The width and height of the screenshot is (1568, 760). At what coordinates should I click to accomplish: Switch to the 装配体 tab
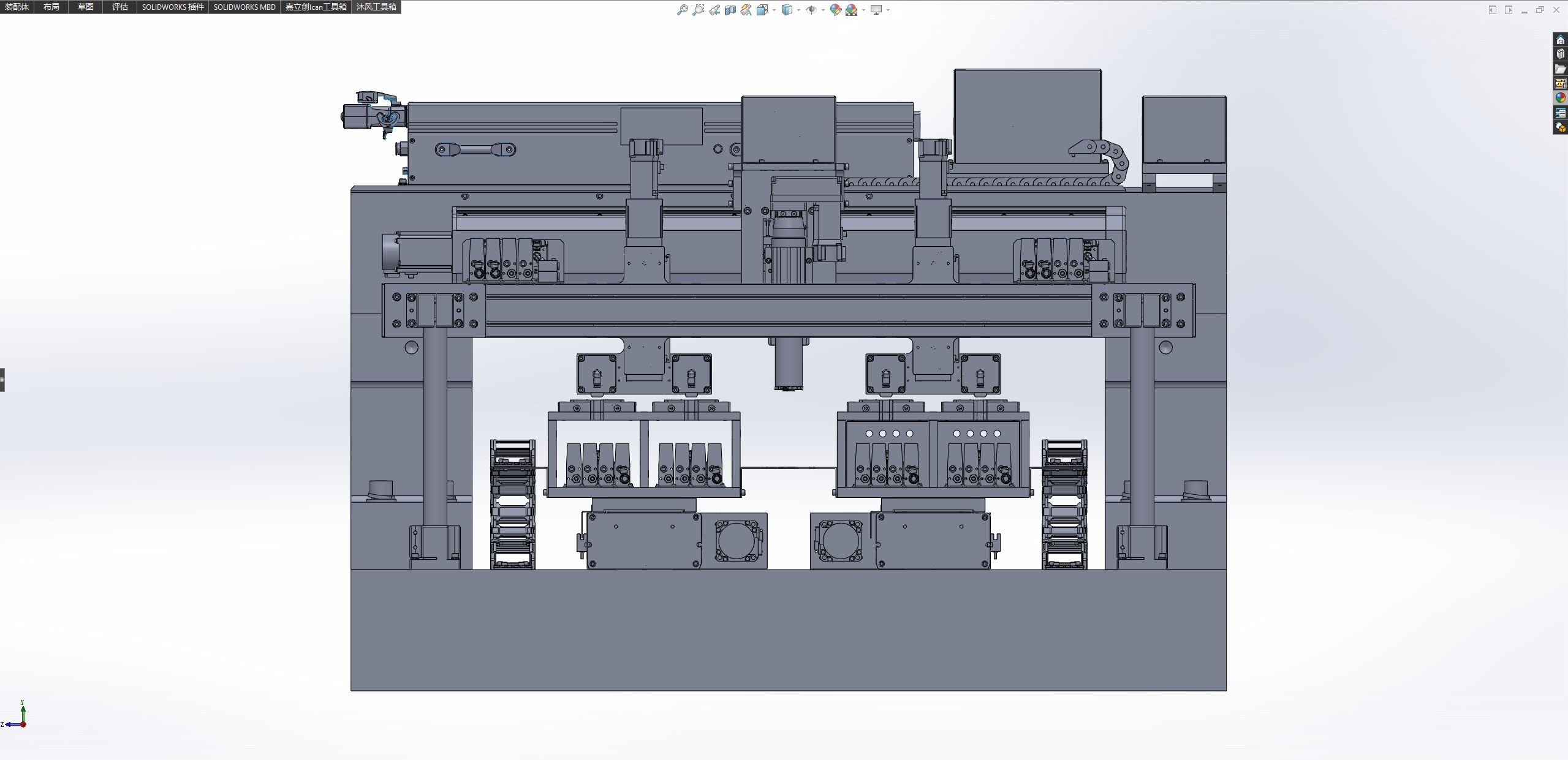17,7
